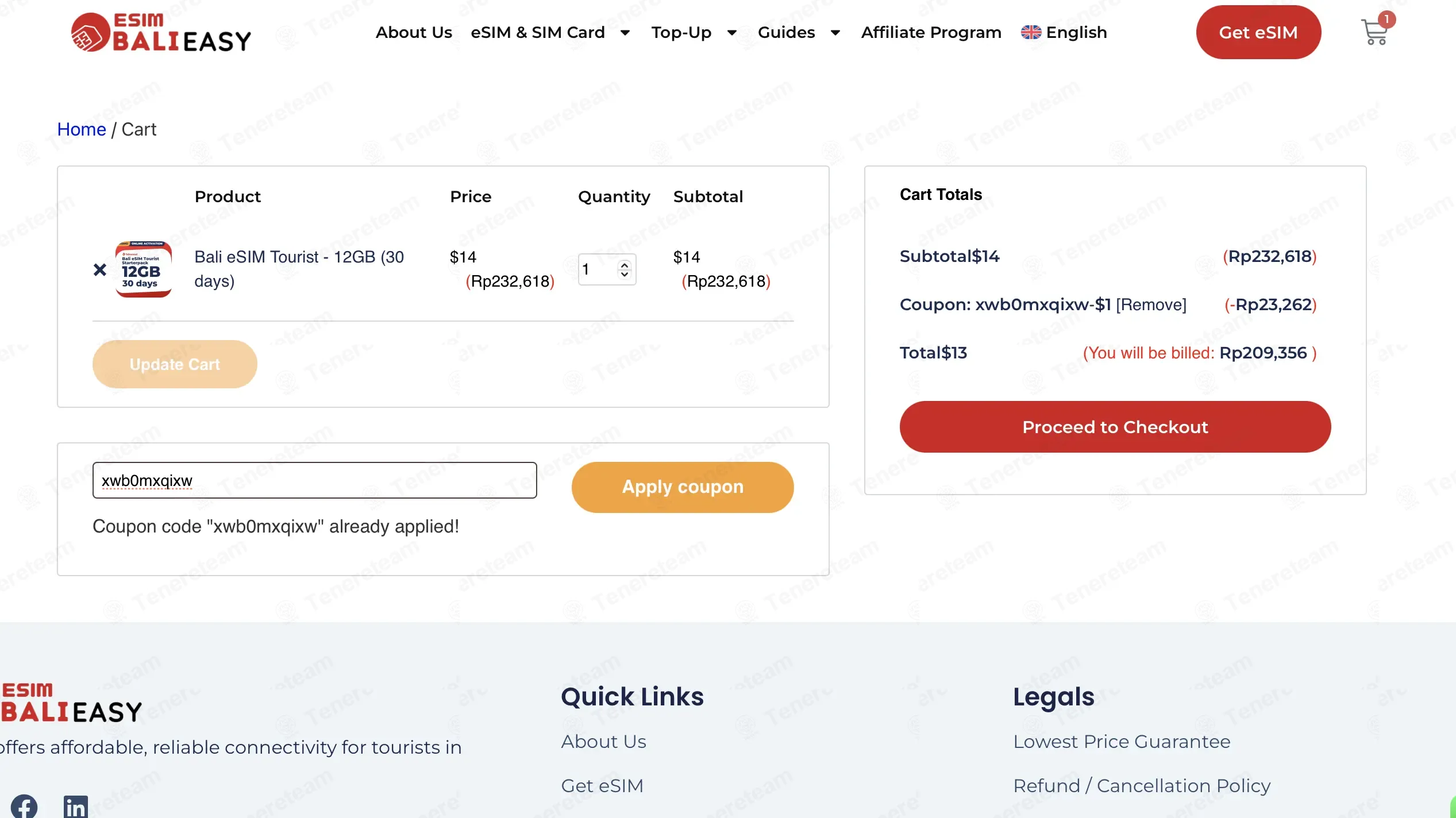This screenshot has width=1456, height=818.
Task: Remove Bali eSIM Tourist item from cart
Action: (100, 269)
